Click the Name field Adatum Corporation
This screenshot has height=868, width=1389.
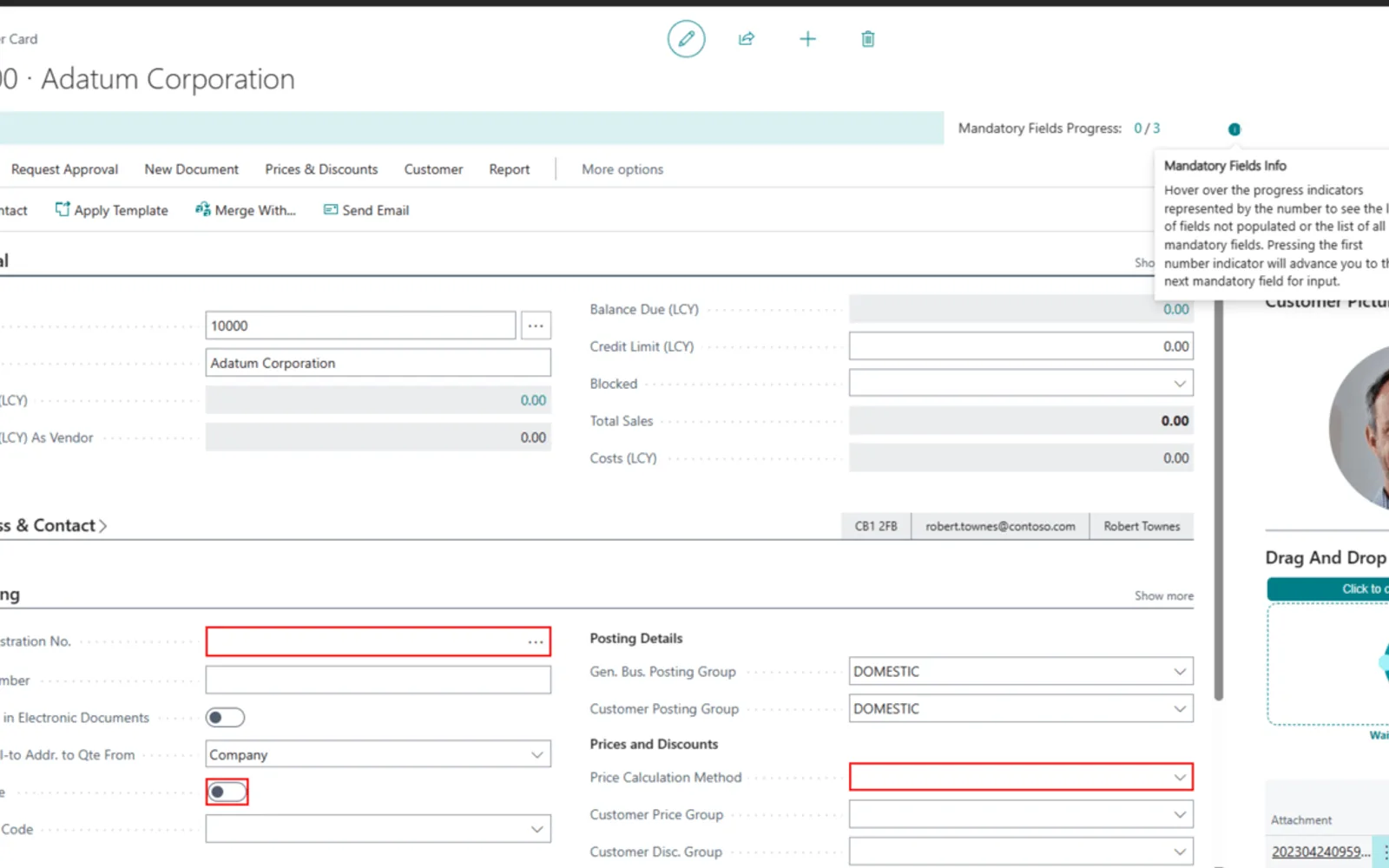pyautogui.click(x=378, y=363)
